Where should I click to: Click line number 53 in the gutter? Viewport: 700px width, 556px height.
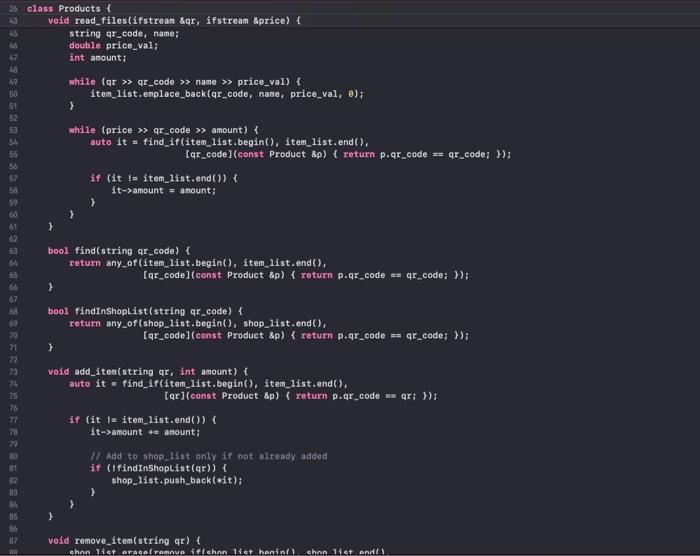click(13, 130)
